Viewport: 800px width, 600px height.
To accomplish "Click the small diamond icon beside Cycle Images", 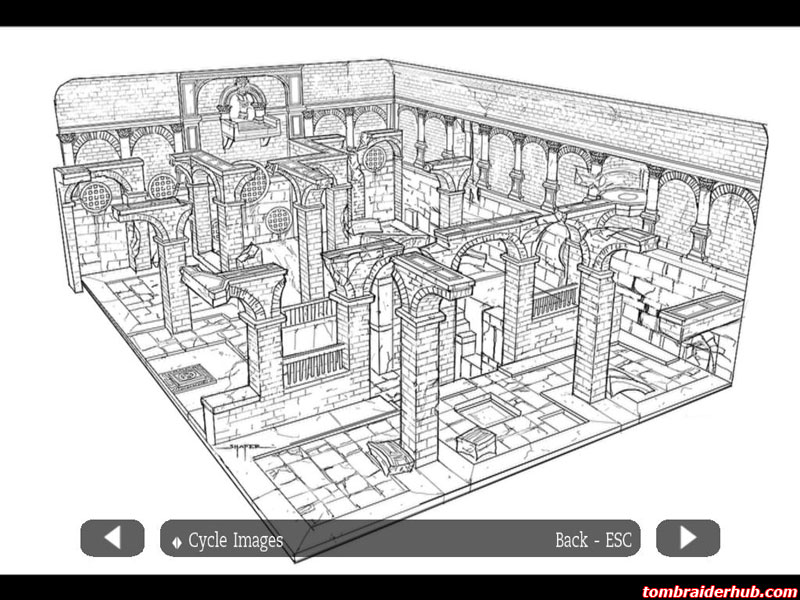I will [177, 542].
